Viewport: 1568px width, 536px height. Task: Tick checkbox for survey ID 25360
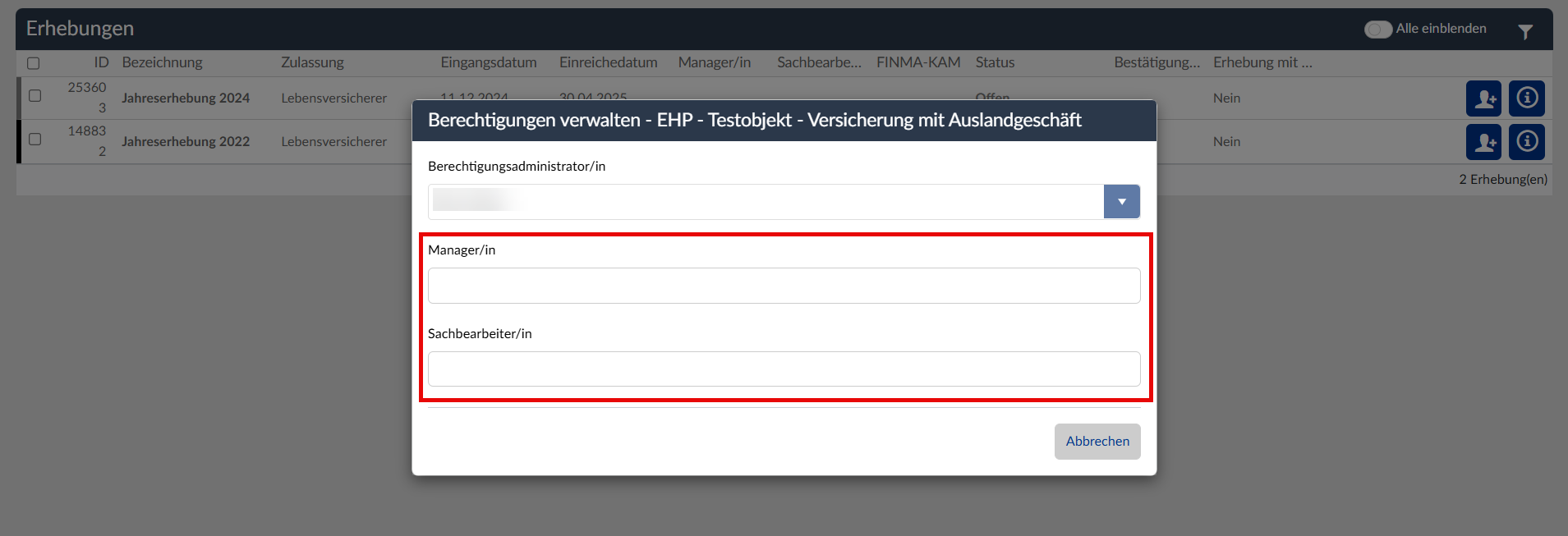35,96
